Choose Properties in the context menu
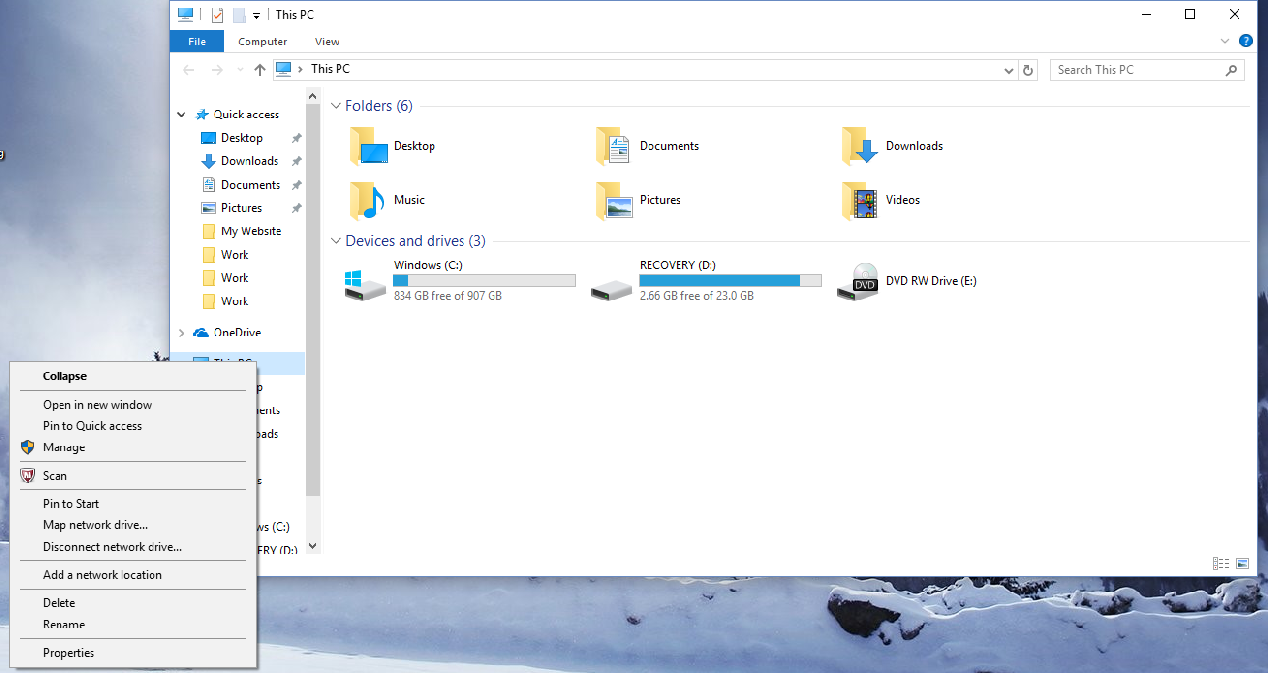1268x673 pixels. tap(68, 653)
